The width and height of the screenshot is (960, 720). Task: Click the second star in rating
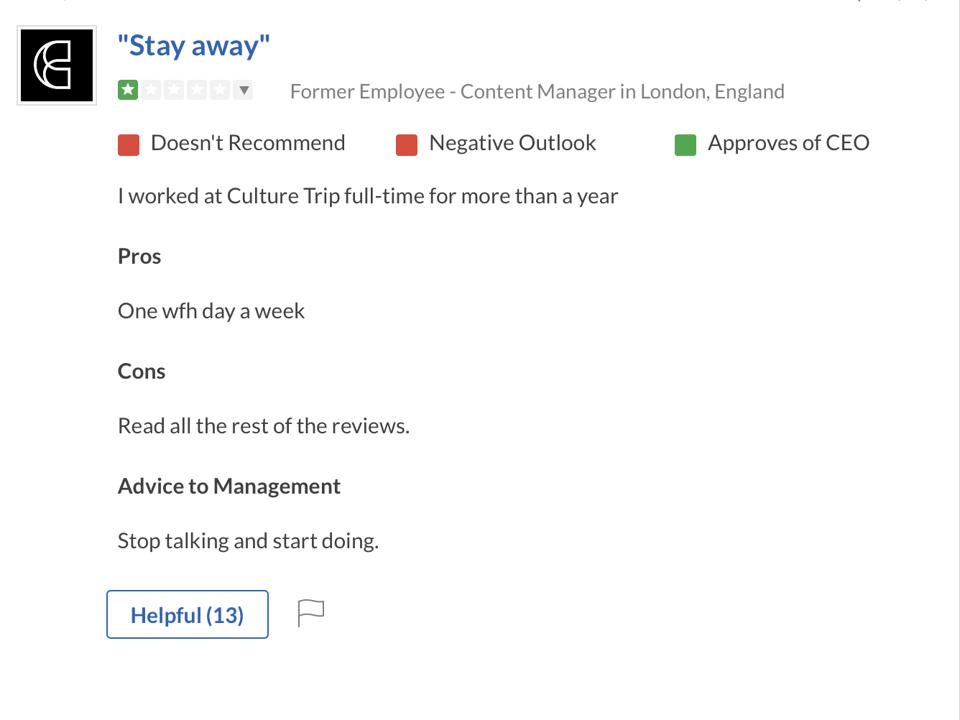[x=151, y=91]
